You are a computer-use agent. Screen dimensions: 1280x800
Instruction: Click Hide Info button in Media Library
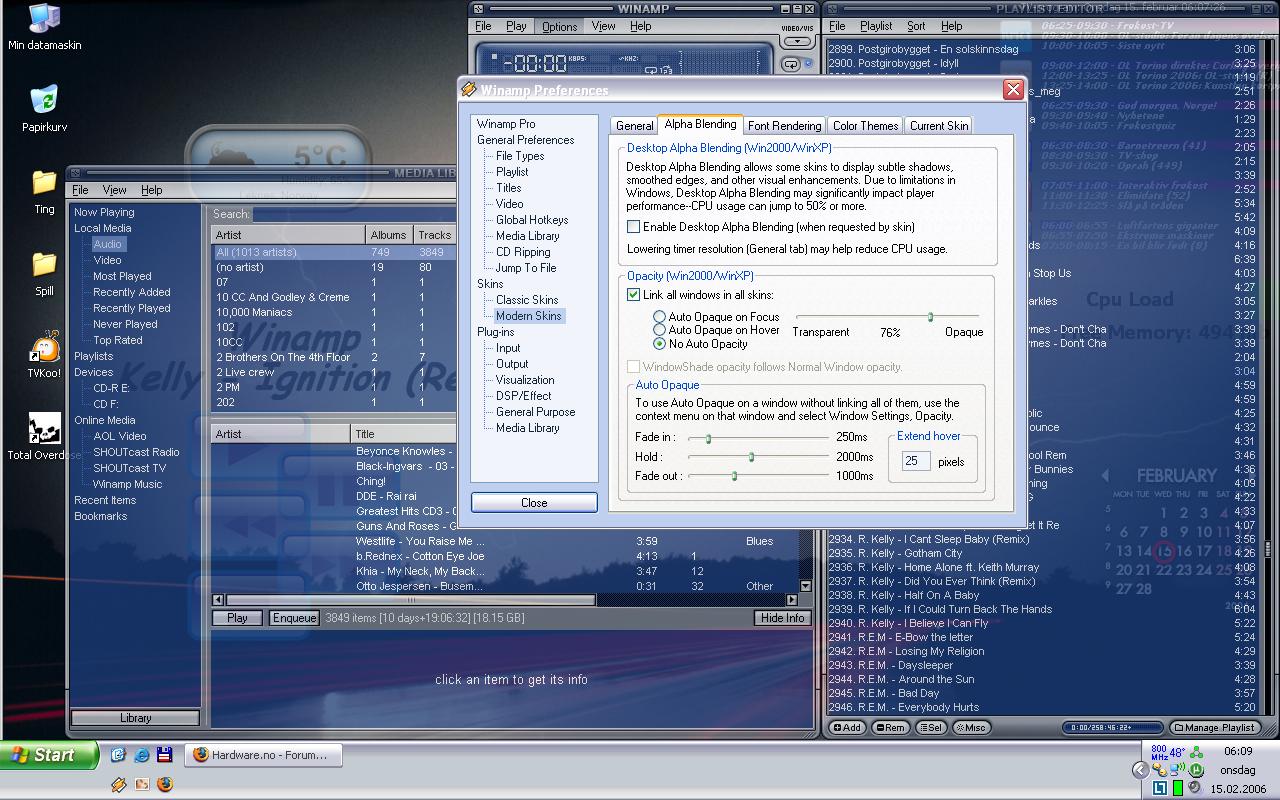point(782,618)
